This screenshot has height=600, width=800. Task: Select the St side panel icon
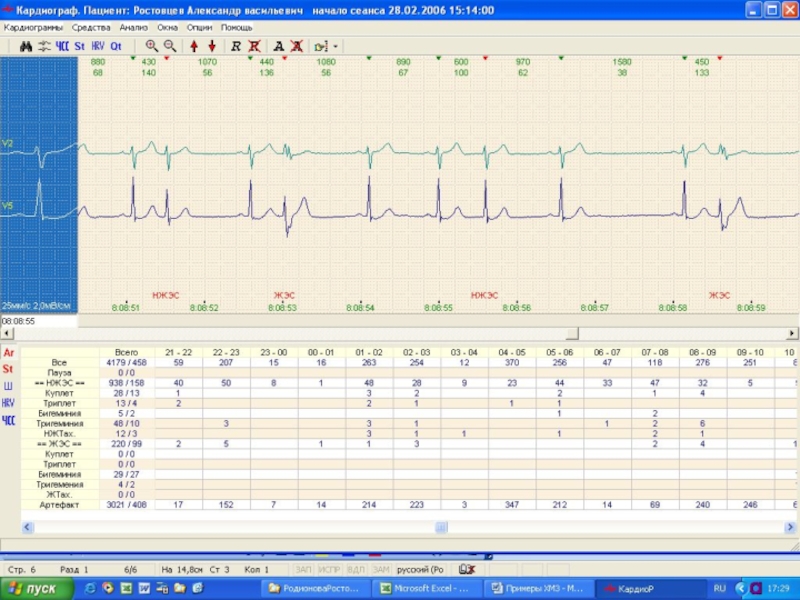8,369
